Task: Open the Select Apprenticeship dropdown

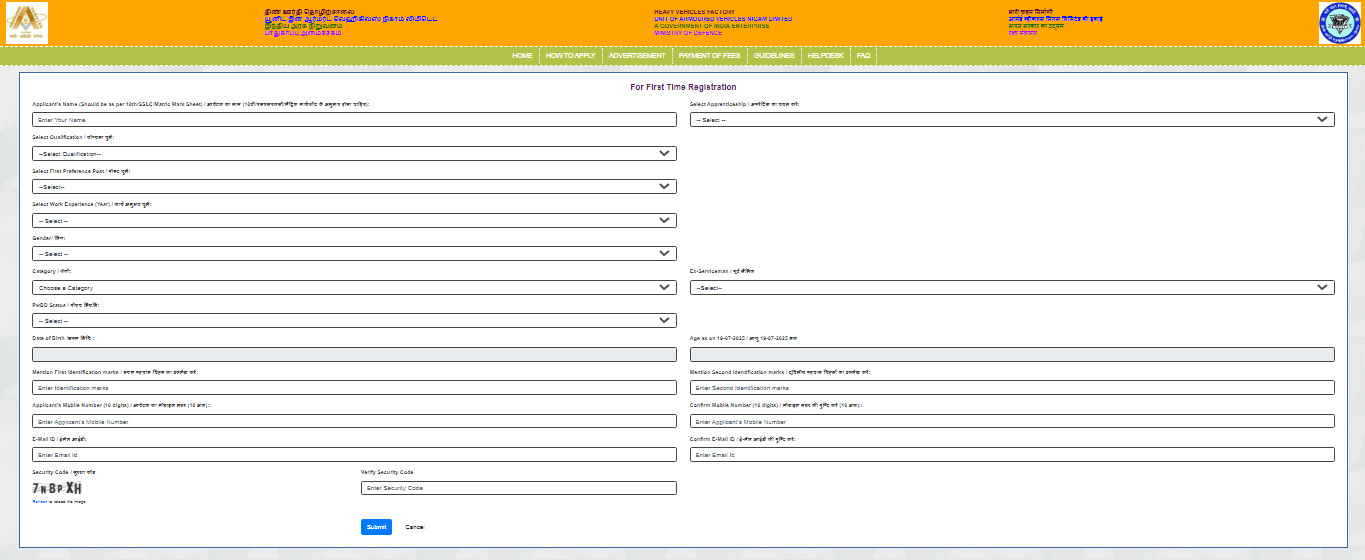Action: (1012, 120)
